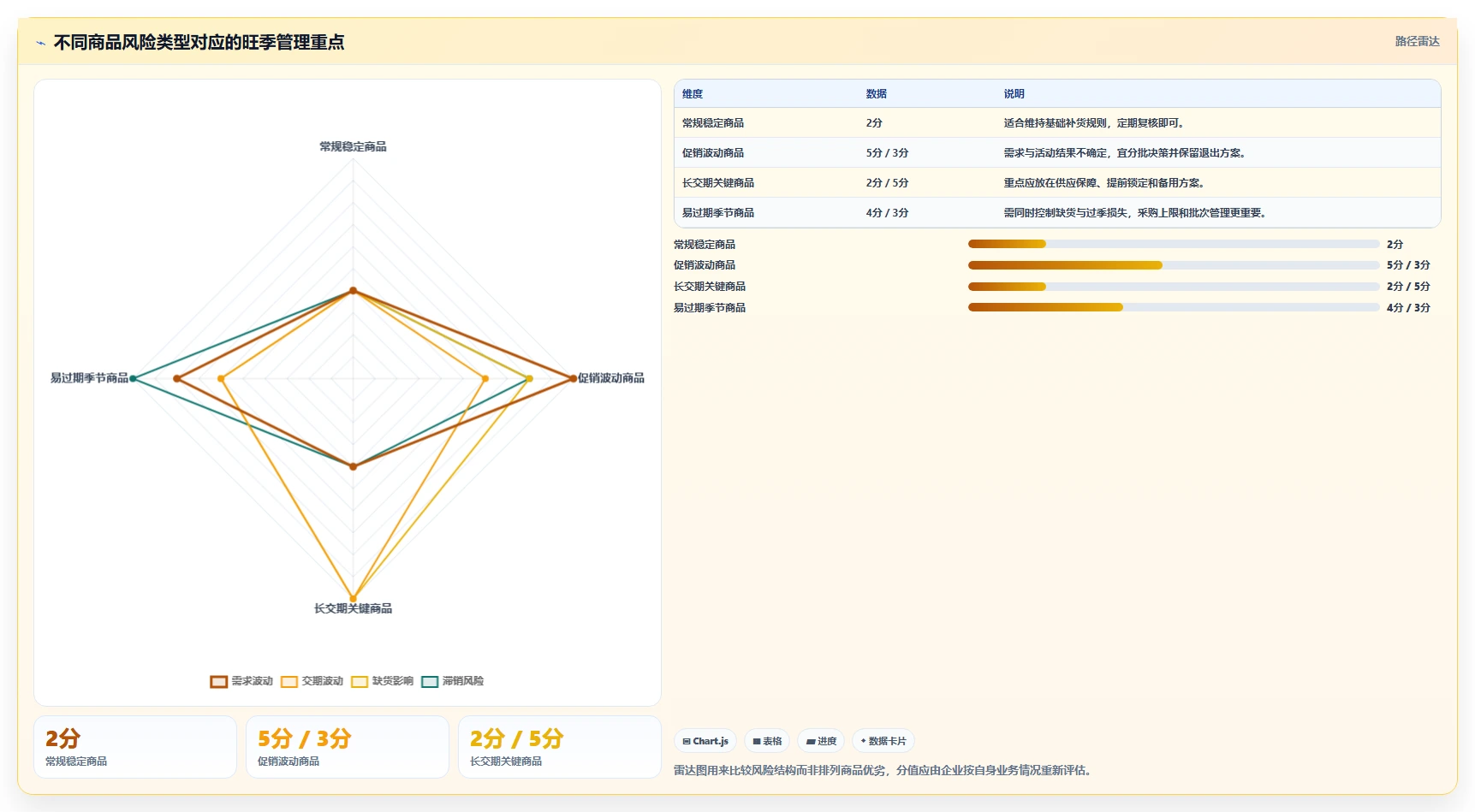
Task: Click the radar axis label 易过期季节商品
Action: [x=89, y=378]
